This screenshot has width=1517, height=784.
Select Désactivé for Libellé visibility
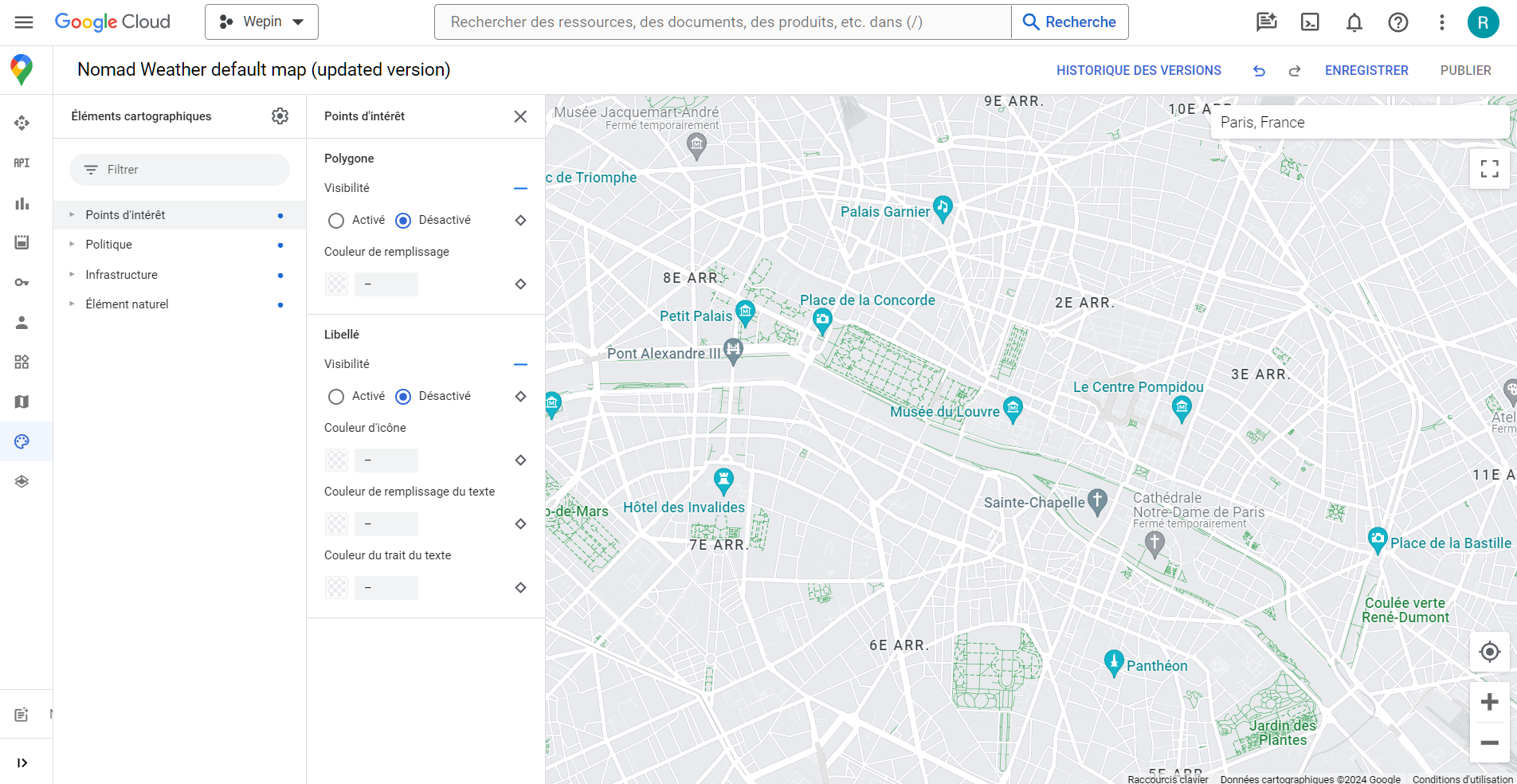click(x=403, y=397)
